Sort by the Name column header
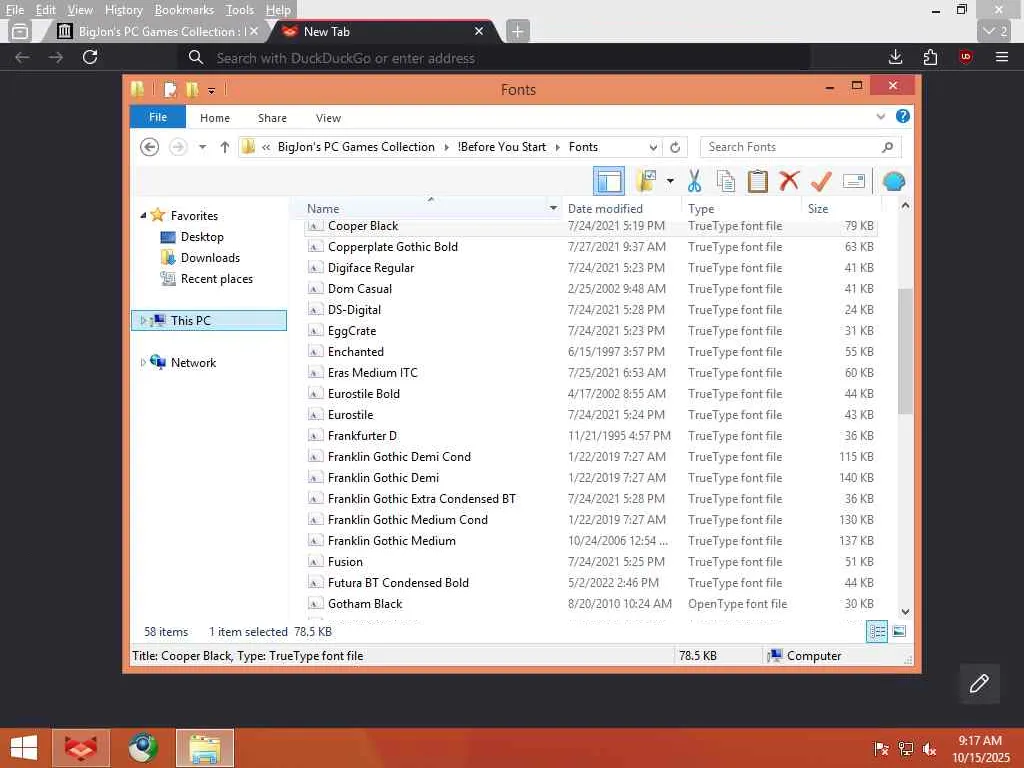 point(424,208)
